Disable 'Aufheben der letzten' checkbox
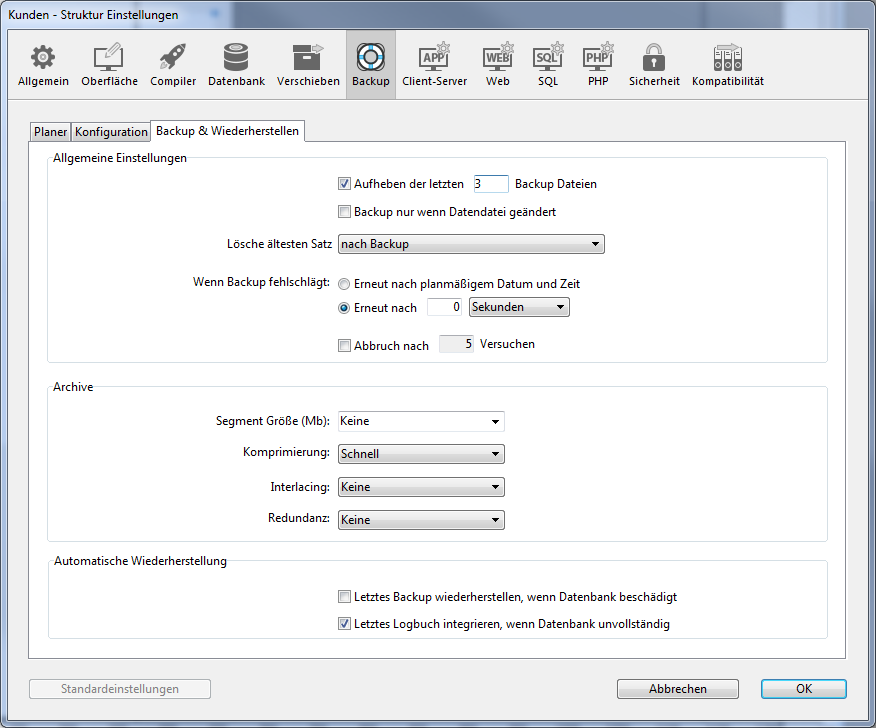Image resolution: width=876 pixels, height=728 pixels. (345, 184)
